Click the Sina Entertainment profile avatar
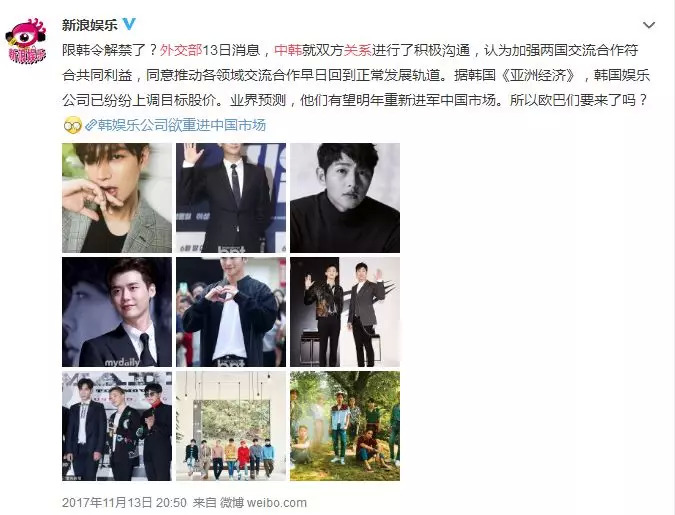675x515 pixels. pos(26,41)
